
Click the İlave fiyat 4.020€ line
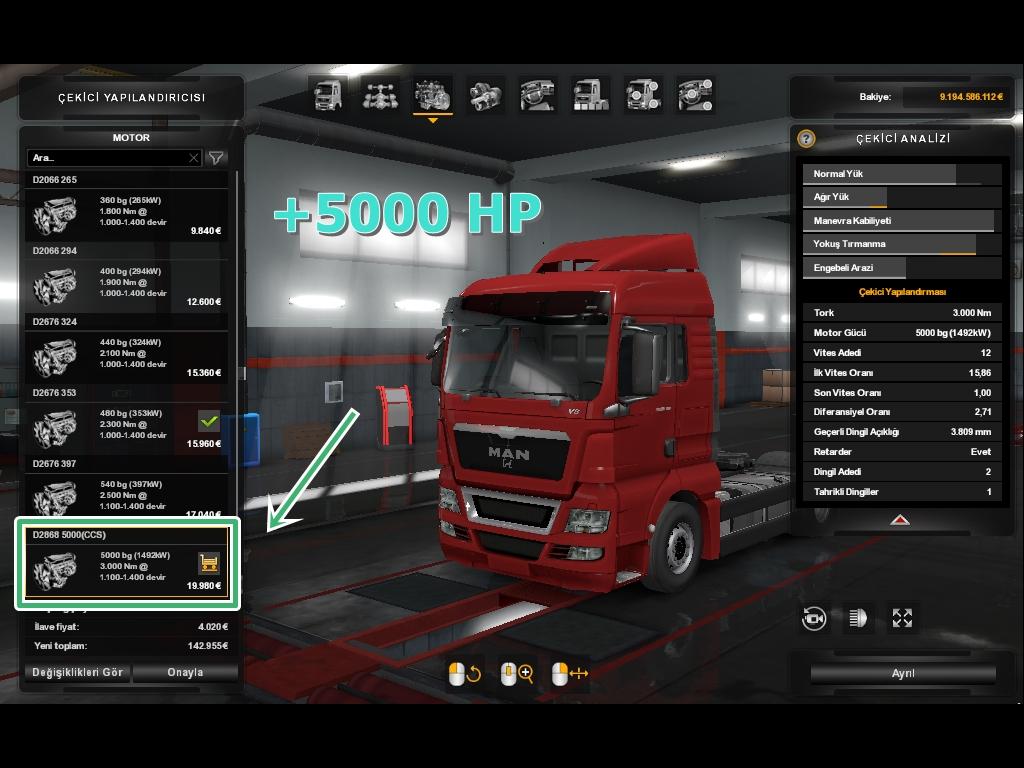pos(131,627)
